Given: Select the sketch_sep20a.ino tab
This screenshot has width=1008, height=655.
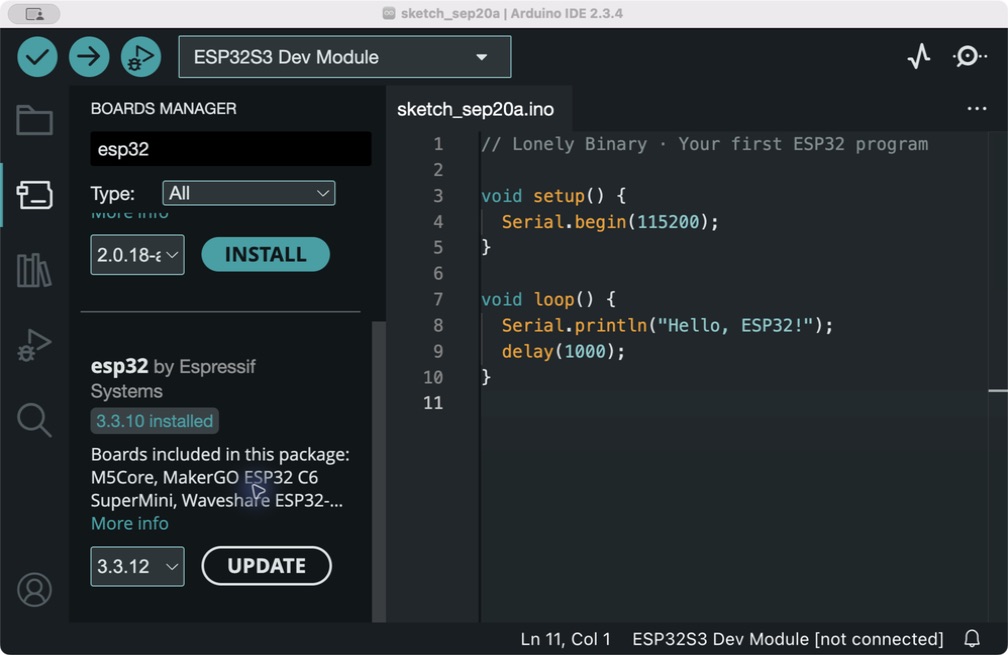Looking at the screenshot, I should (x=476, y=109).
